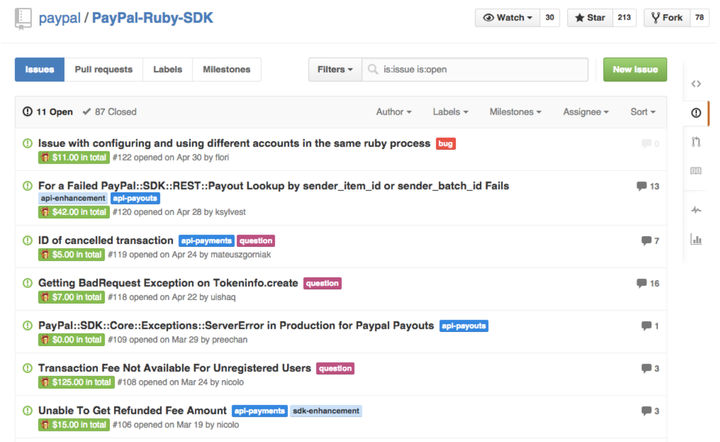Click the api-enhancement label
720x442 pixels.
coord(73,198)
